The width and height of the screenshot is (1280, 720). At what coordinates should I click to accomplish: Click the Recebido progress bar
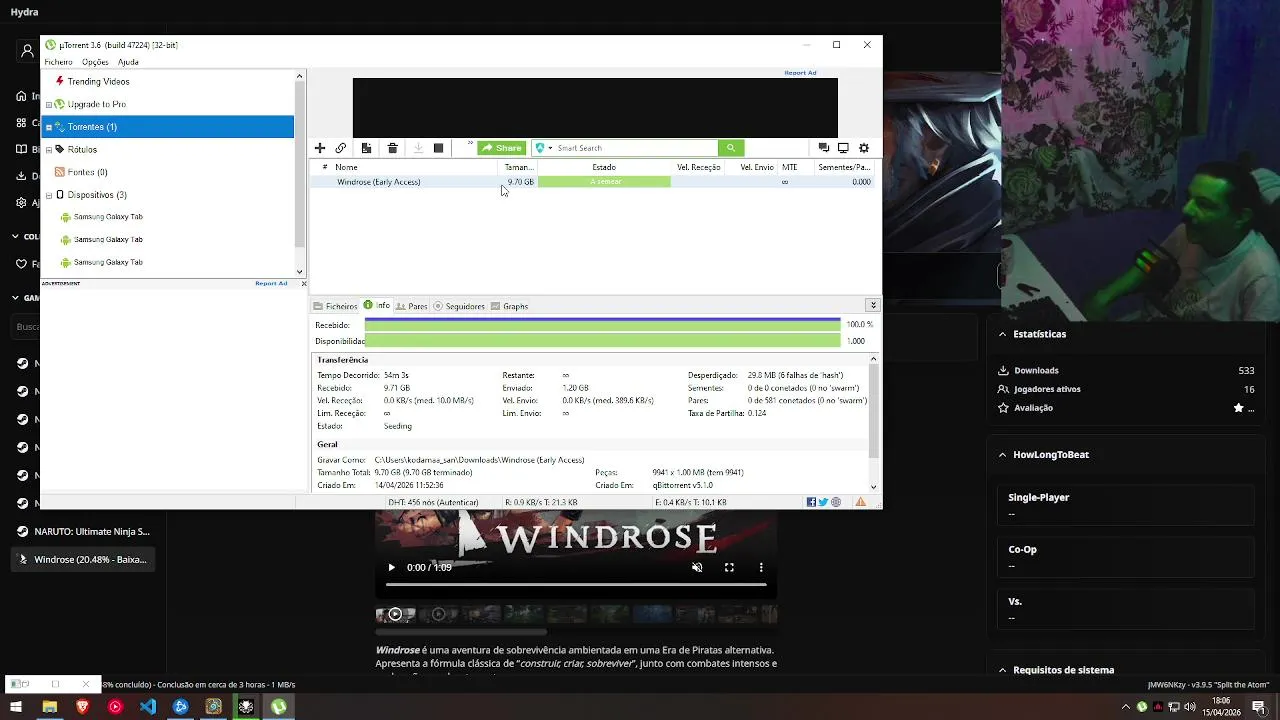[602, 325]
